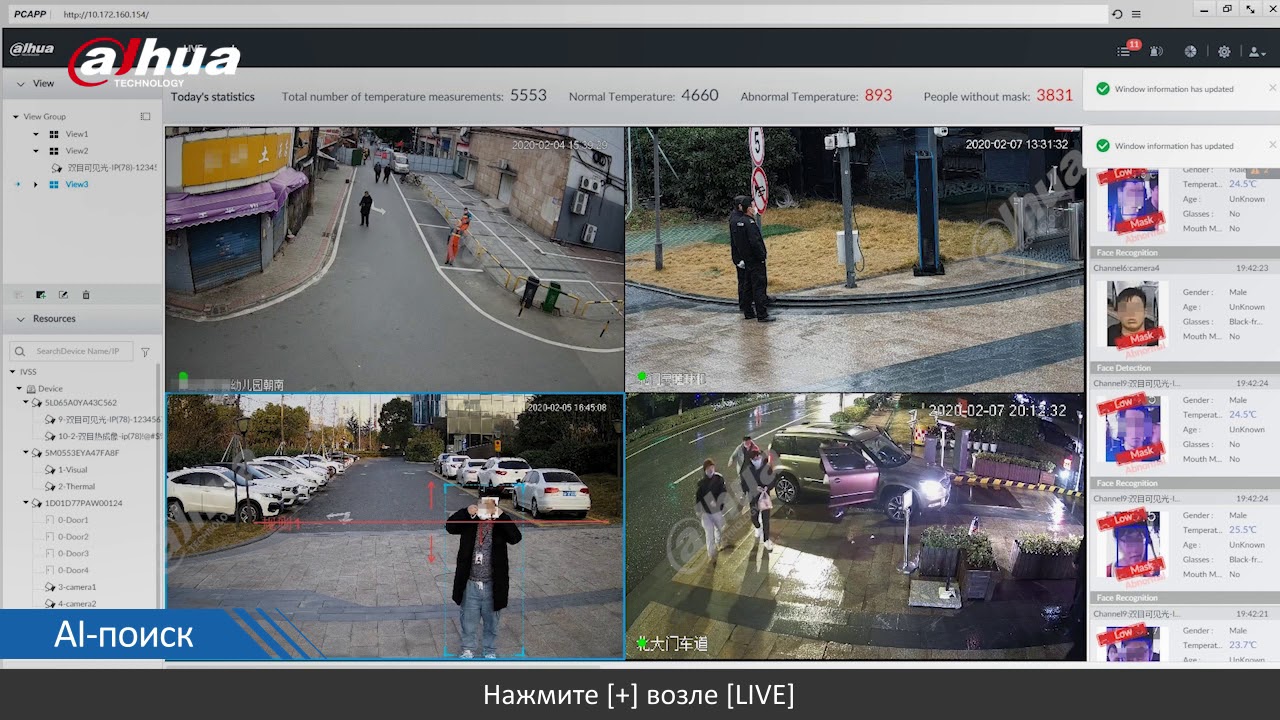Viewport: 1280px width, 720px height.
Task: Select the 2020-02-07 20:12:32 night car feed
Action: click(855, 526)
